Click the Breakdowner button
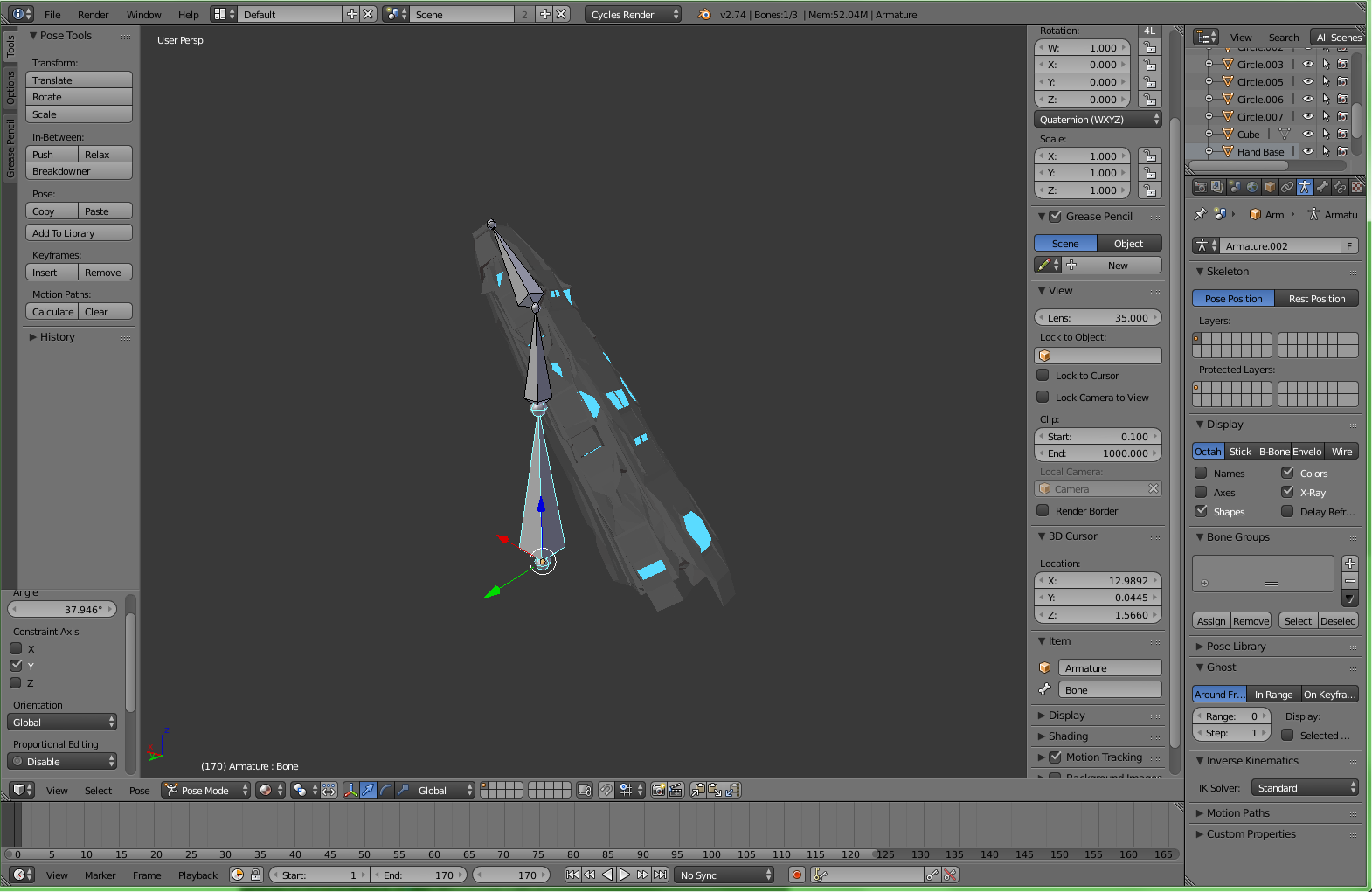Viewport: 1372px width, 892px height. [79, 171]
